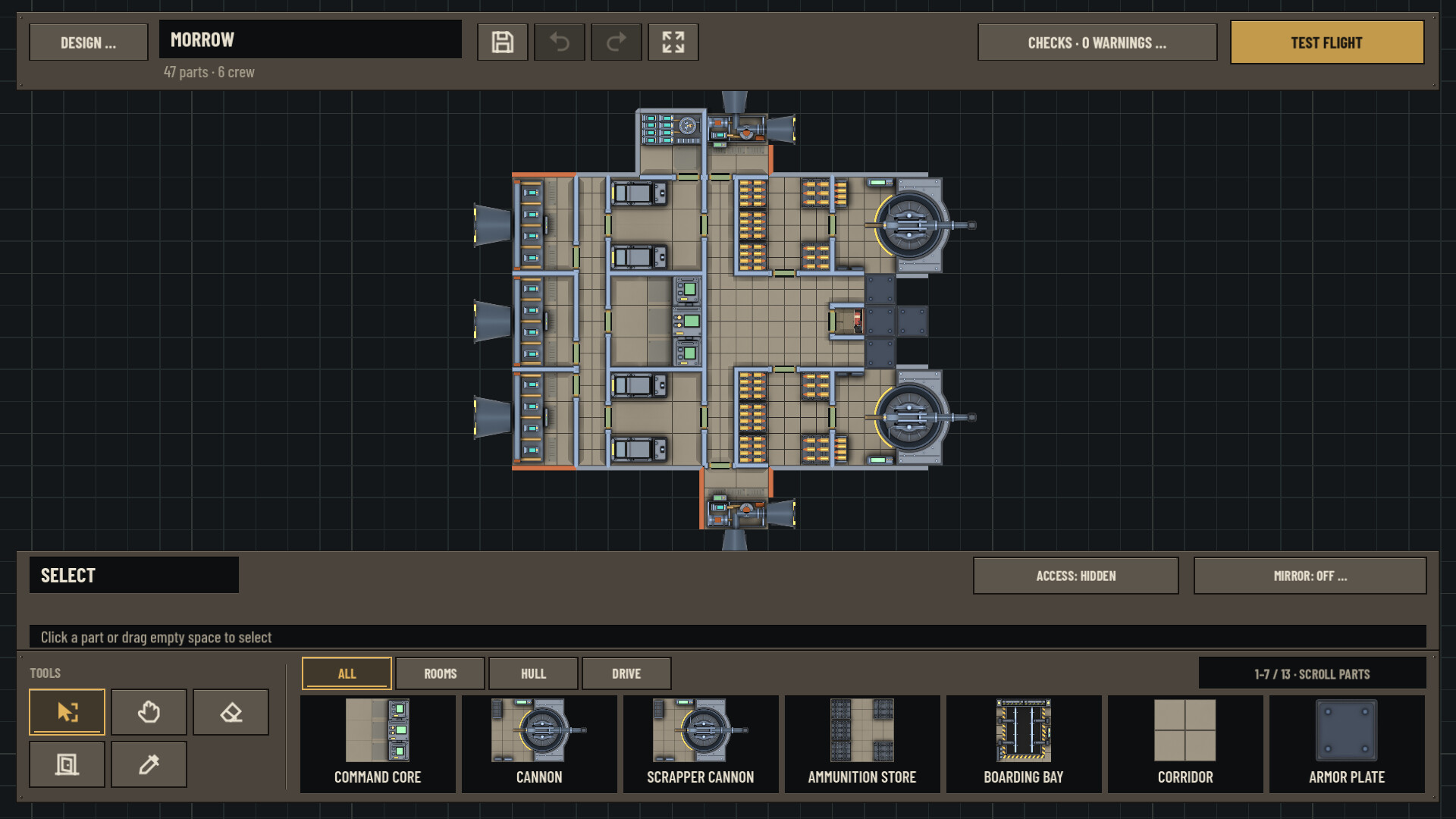Viewport: 1456px width, 819px height.
Task: Click the undo arrow icon
Action: [560, 42]
